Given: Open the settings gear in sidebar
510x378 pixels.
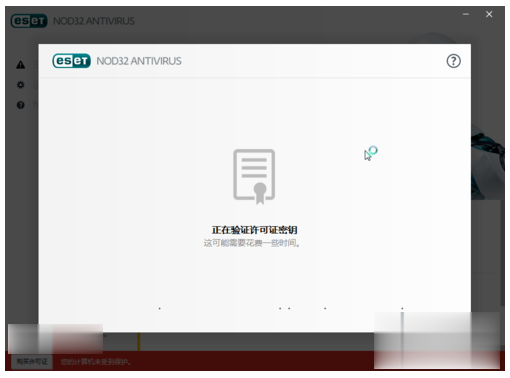Looking at the screenshot, I should point(21,85).
